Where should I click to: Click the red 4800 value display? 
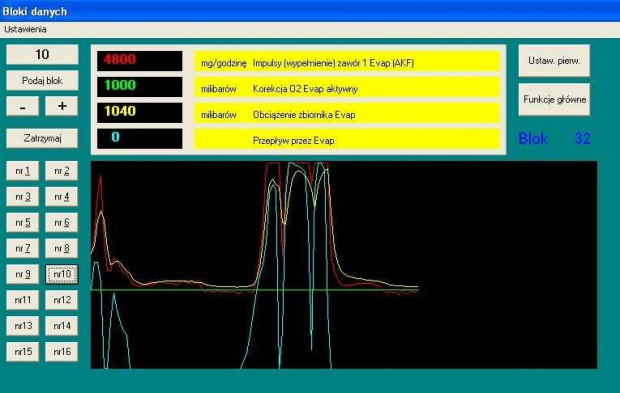140,61
